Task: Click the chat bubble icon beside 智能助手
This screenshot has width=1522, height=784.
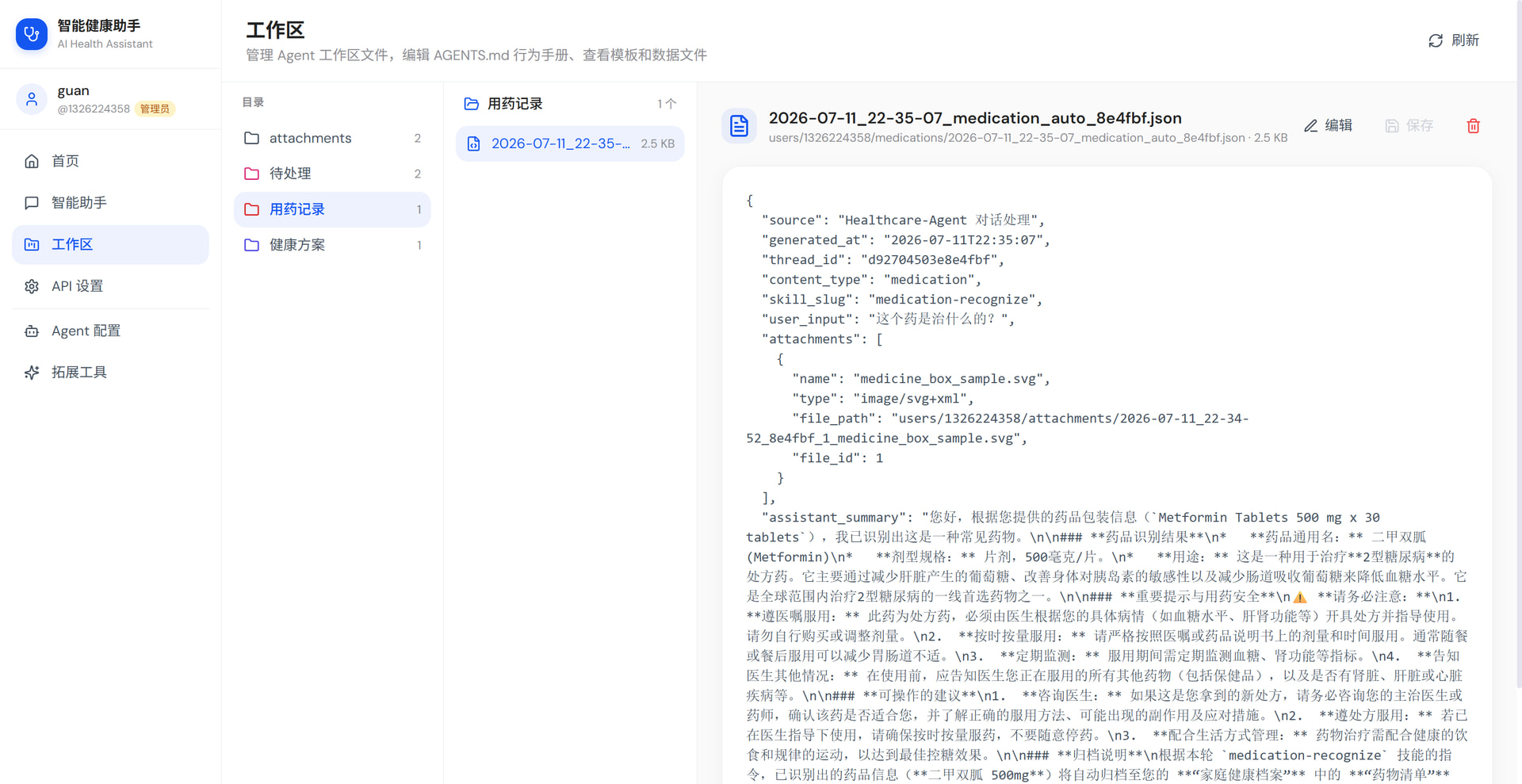Action: (32, 203)
